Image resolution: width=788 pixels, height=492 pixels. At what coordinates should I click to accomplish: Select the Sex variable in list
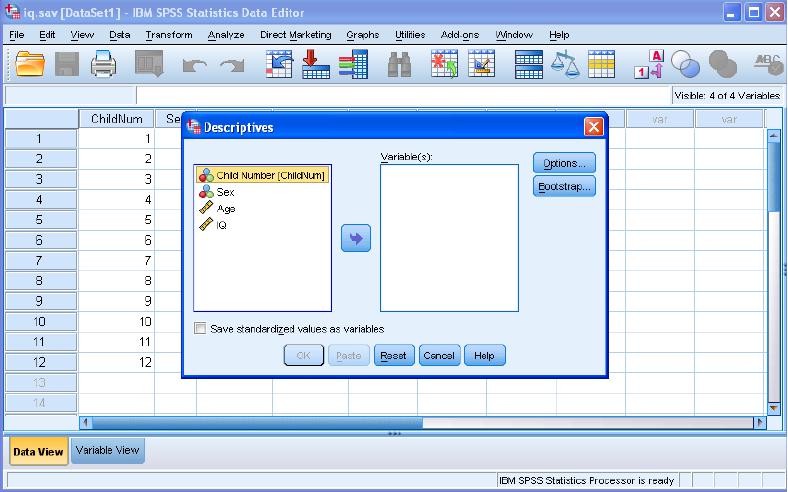(225, 192)
